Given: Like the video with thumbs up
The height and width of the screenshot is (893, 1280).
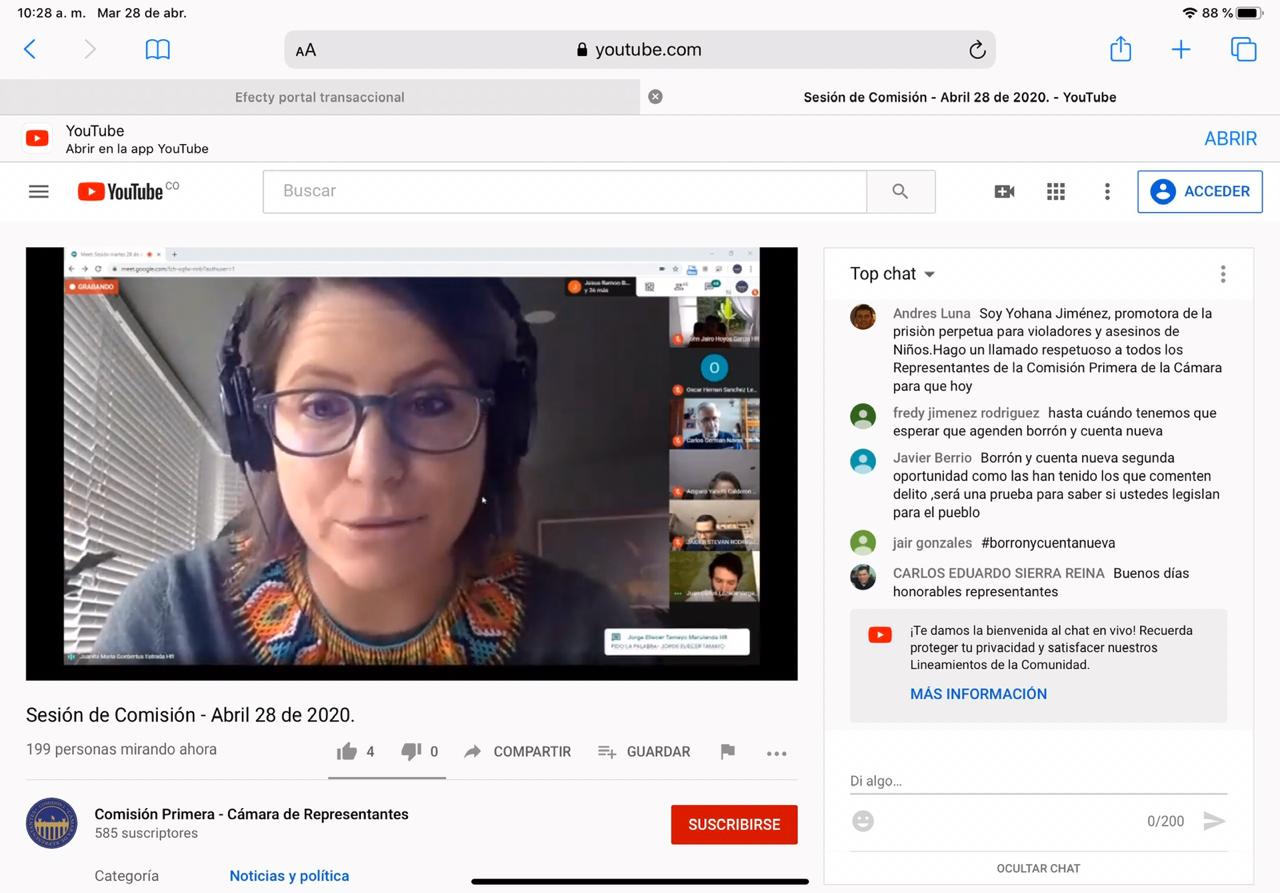Looking at the screenshot, I should (347, 752).
